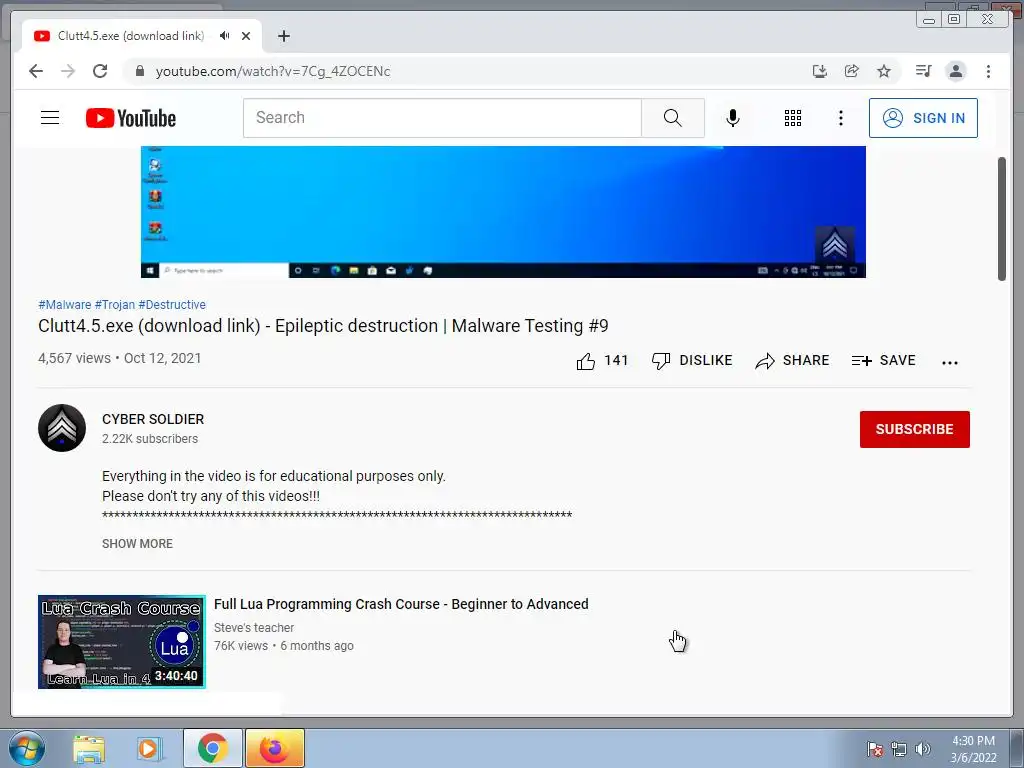
Task: Open a new tab with plus button
Action: [x=283, y=36]
